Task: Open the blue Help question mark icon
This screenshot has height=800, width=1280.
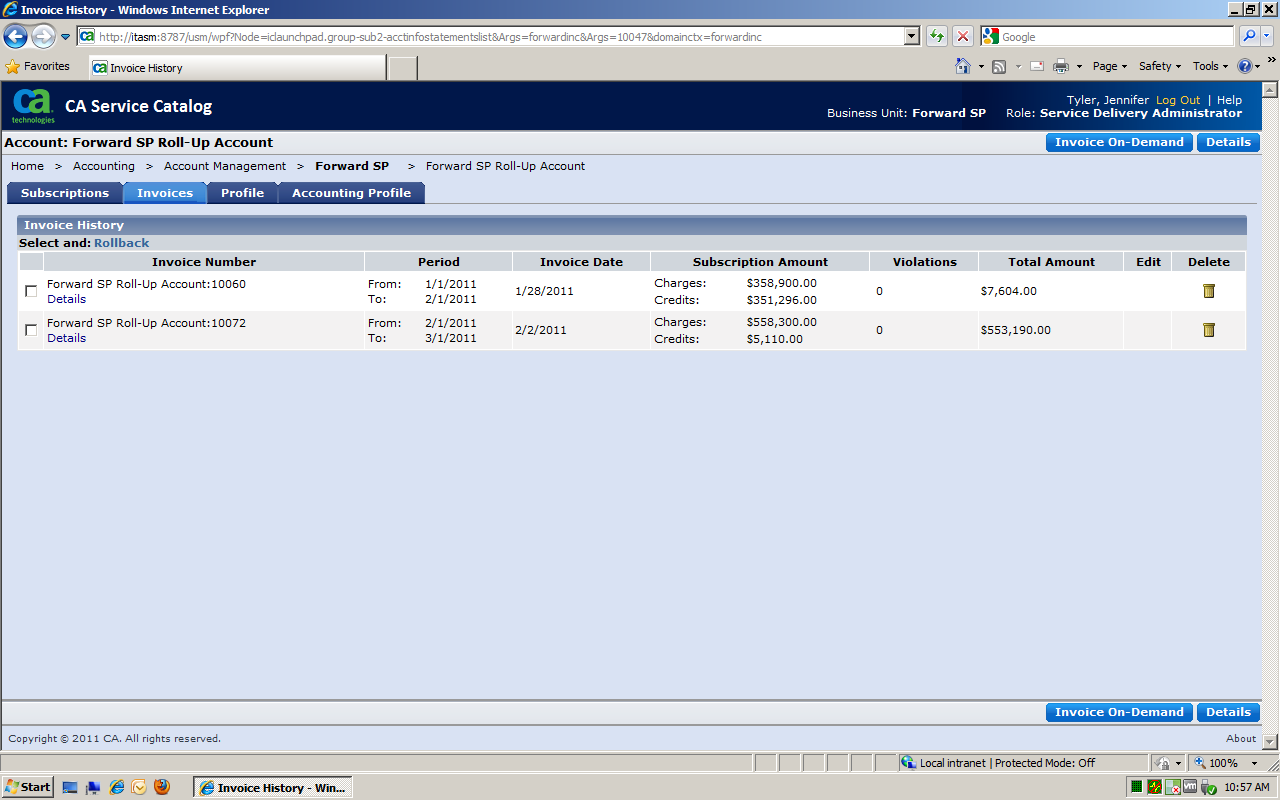Action: (1245, 66)
